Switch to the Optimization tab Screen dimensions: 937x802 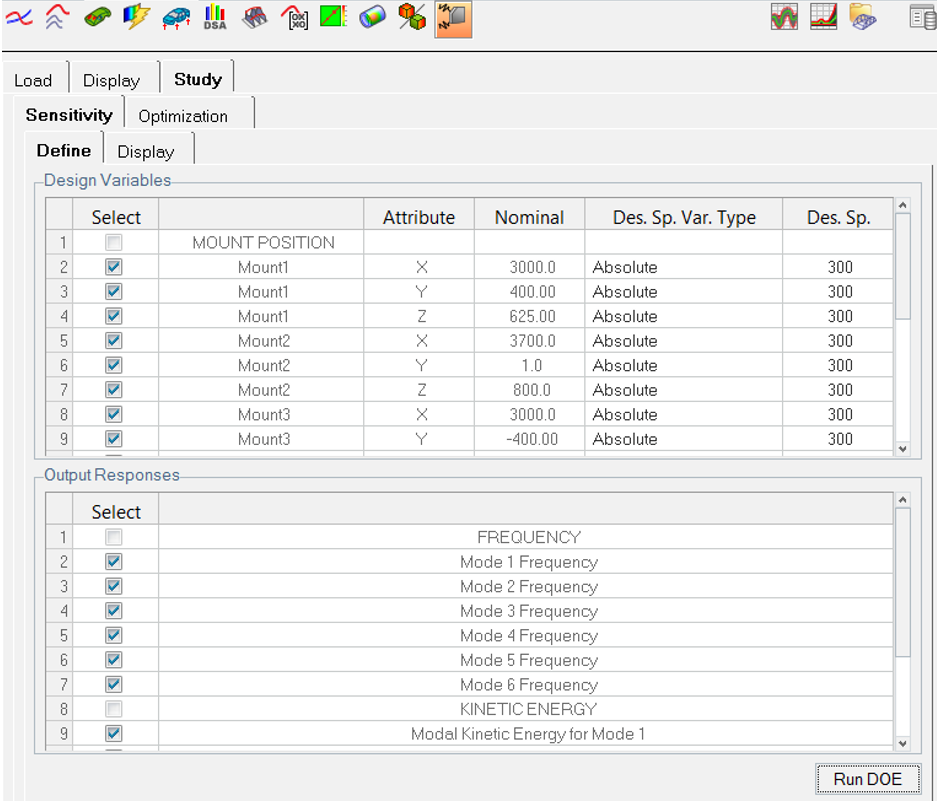pyautogui.click(x=183, y=116)
